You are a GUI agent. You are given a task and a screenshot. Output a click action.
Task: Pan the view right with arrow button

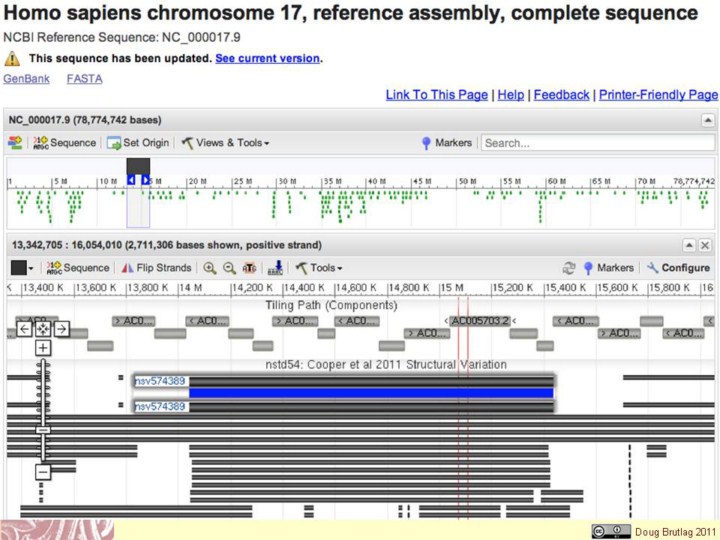click(x=62, y=329)
